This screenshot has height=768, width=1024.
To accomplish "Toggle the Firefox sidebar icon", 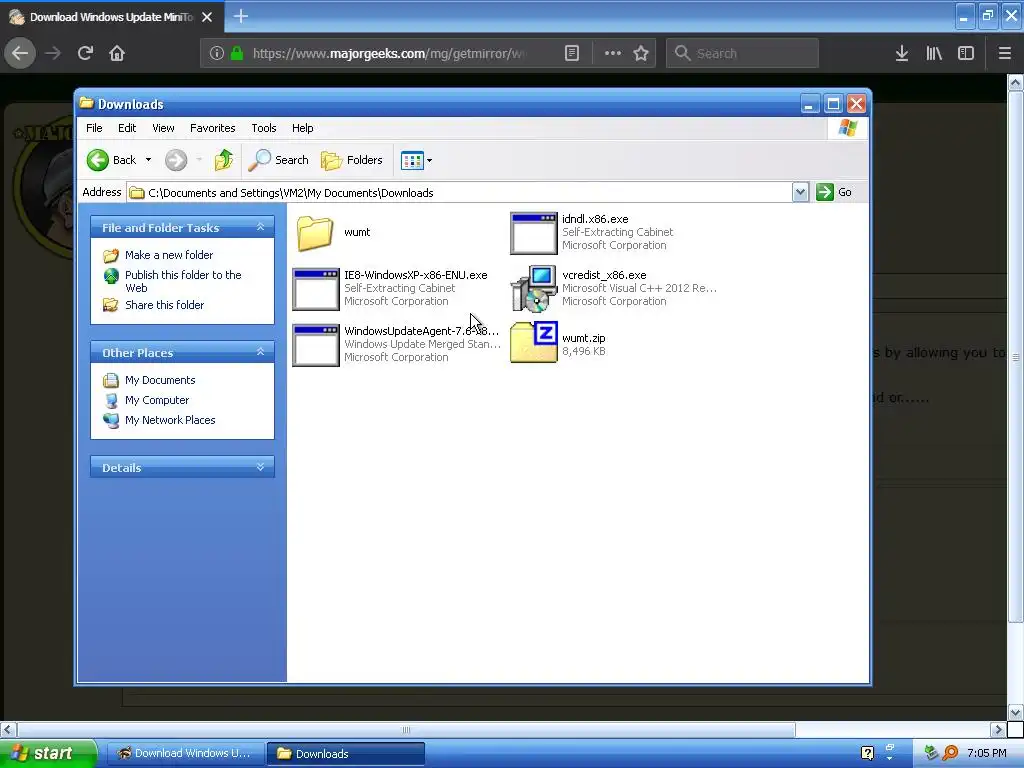I will click(x=966, y=53).
